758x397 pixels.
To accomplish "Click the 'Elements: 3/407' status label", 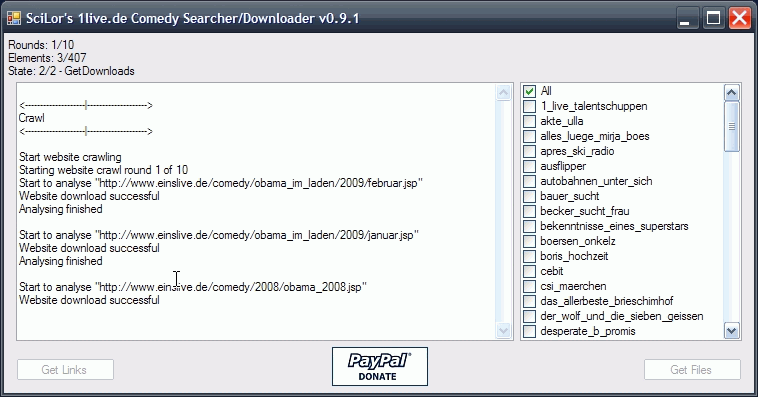I will 47,58.
